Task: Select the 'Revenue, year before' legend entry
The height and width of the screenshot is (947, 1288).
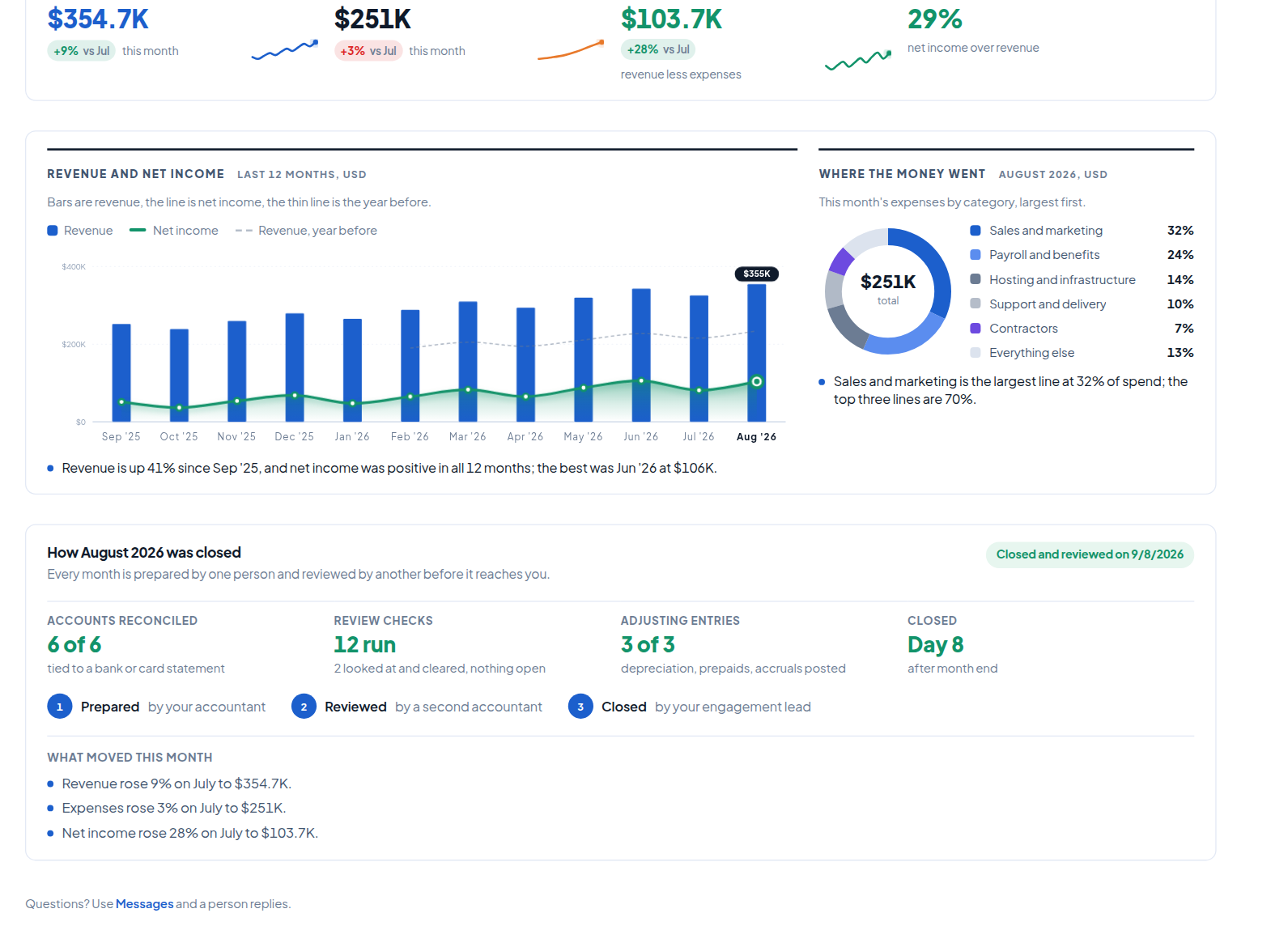Action: 306,231
